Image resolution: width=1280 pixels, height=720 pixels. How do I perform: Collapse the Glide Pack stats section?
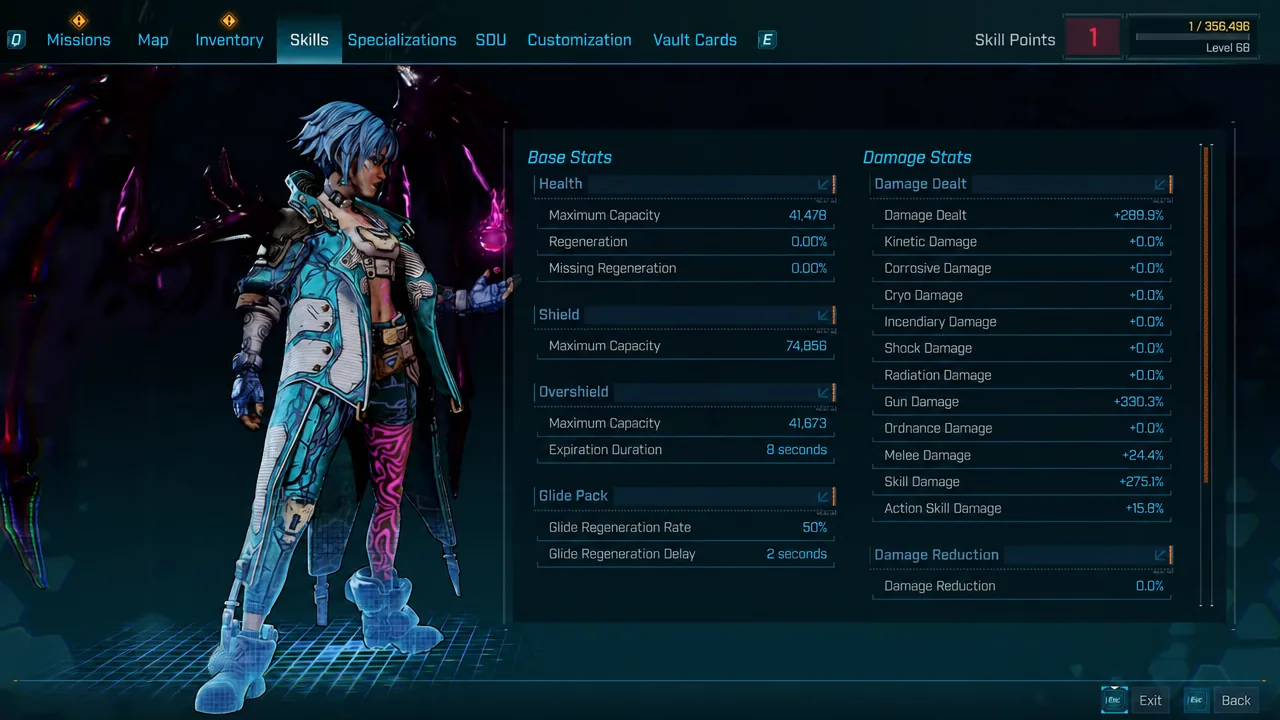[x=824, y=496]
